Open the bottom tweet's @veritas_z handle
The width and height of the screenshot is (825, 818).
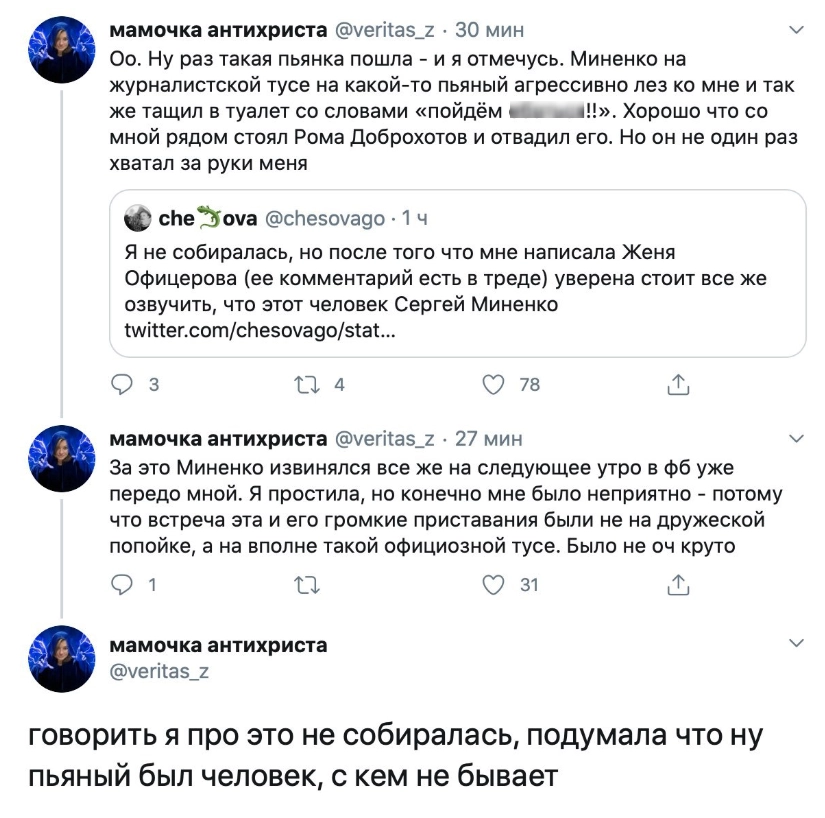(159, 672)
